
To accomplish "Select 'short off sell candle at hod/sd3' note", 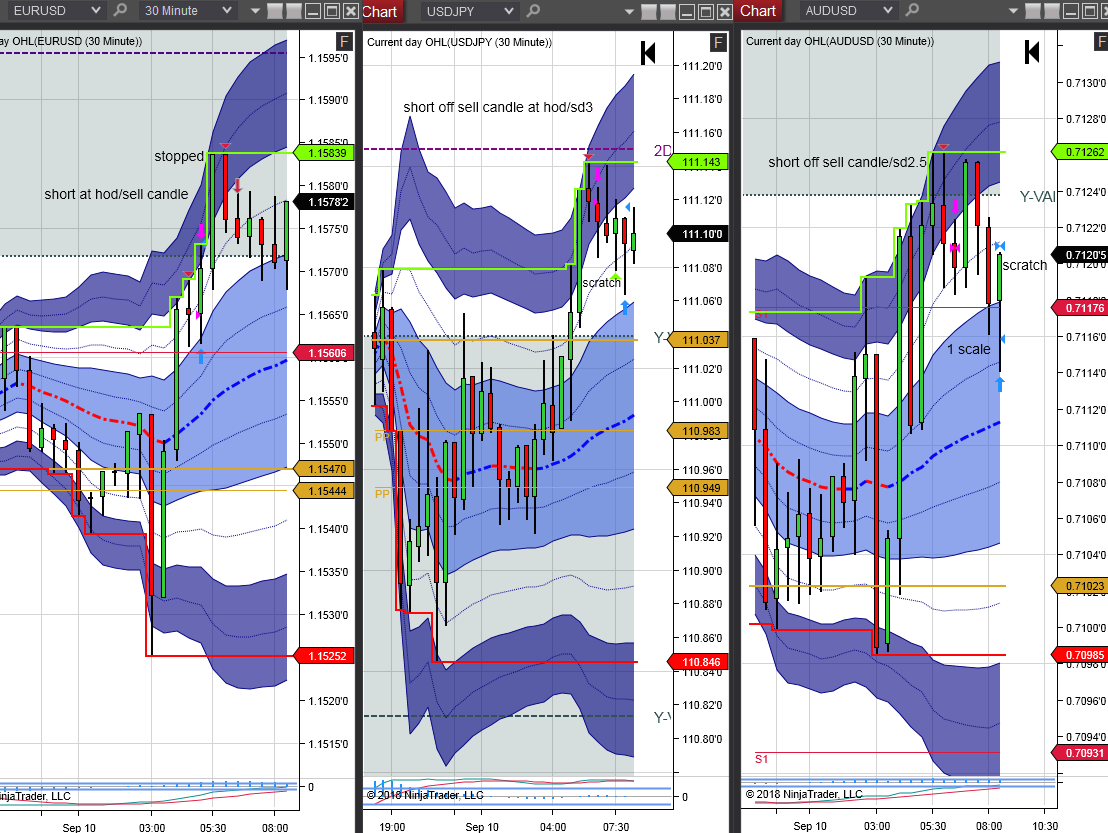I will pyautogui.click(x=497, y=107).
